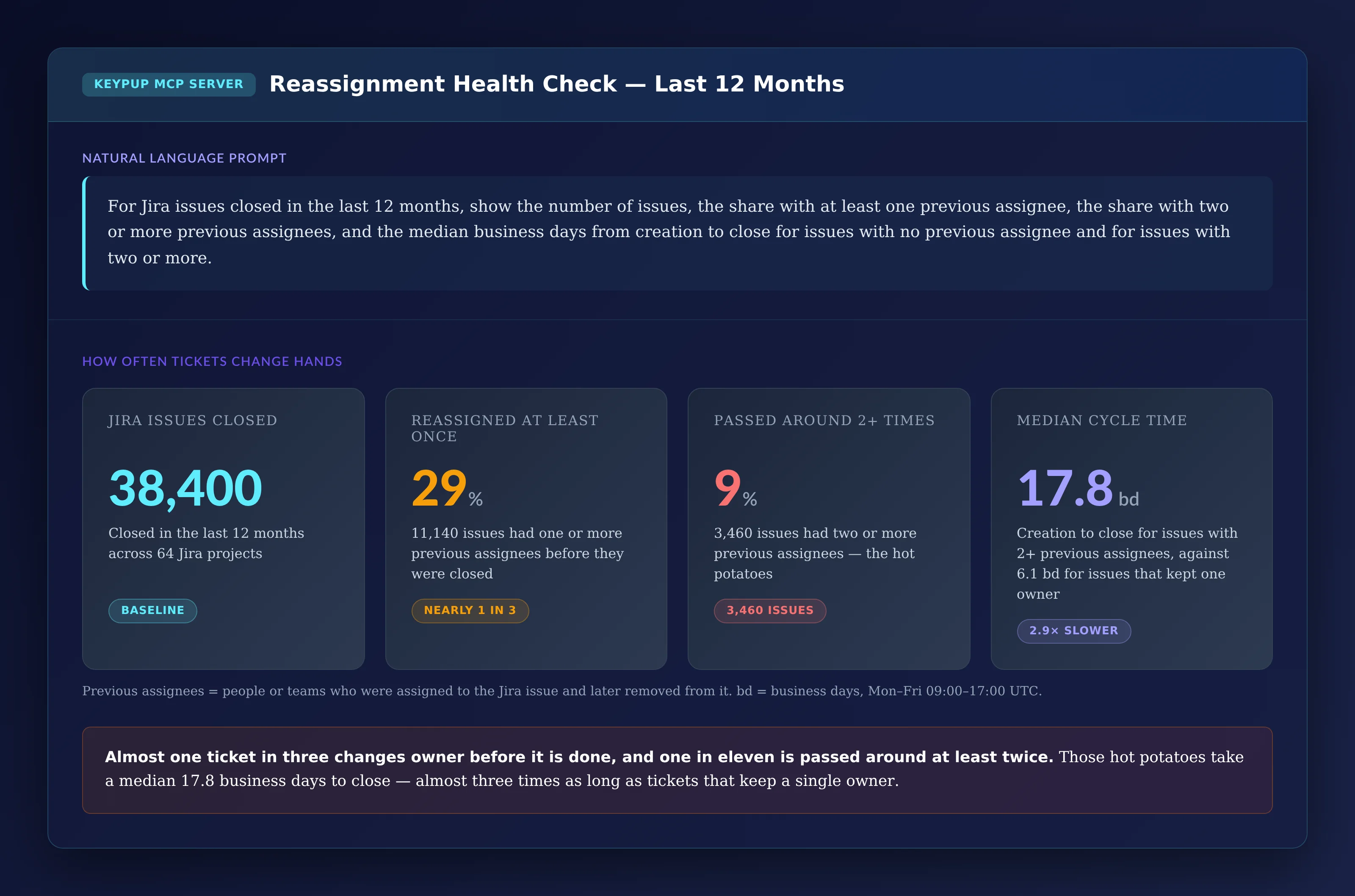Click the BASELINE pill

pos(152,610)
